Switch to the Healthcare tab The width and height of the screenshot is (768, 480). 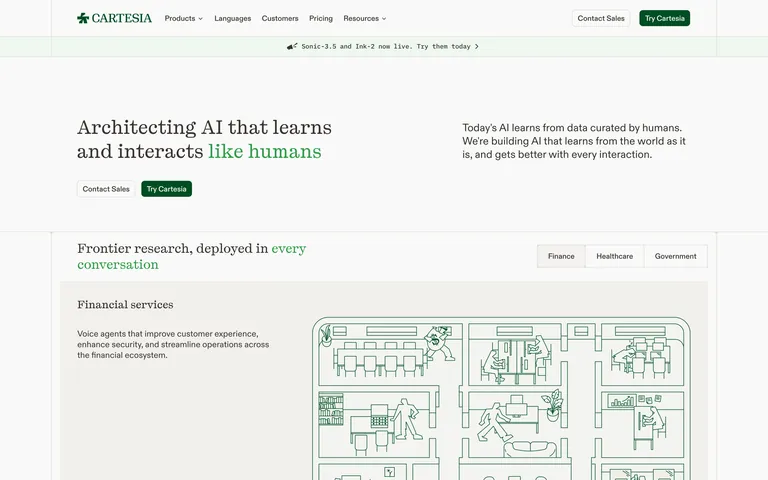[x=614, y=256]
